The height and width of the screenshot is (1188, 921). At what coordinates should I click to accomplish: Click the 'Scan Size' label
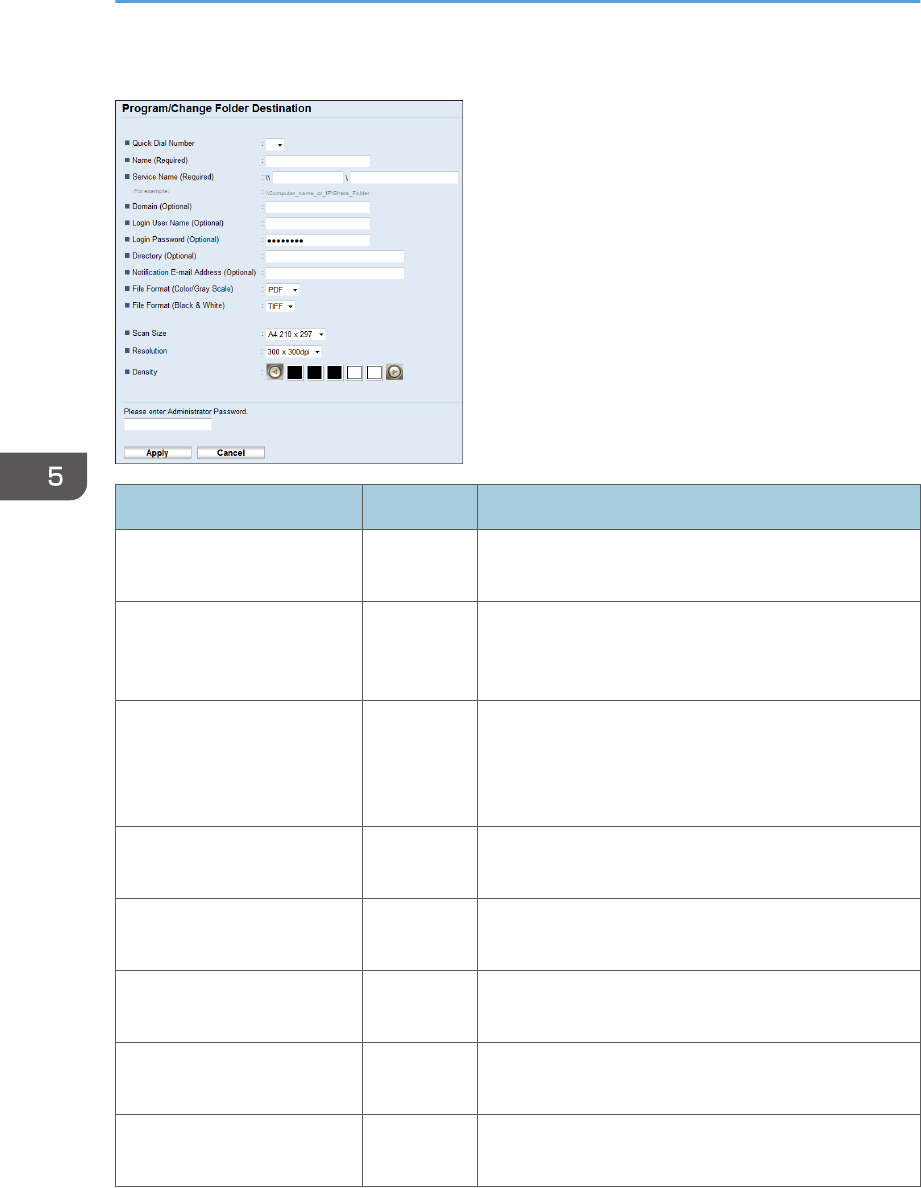pyautogui.click(x=149, y=333)
